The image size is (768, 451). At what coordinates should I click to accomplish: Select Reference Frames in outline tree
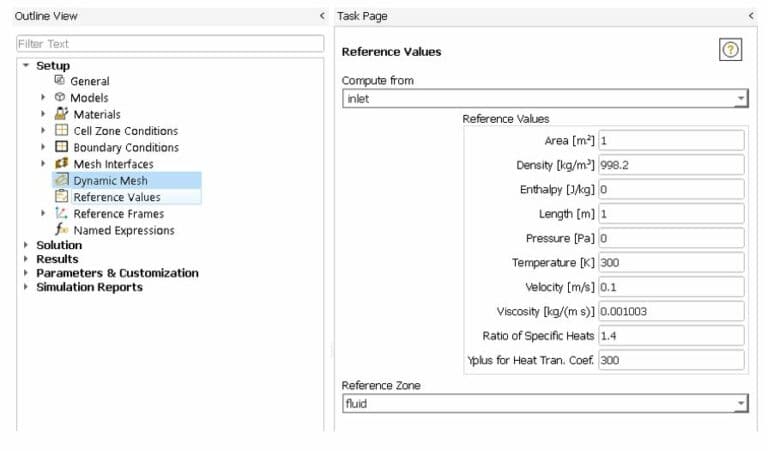point(118,214)
